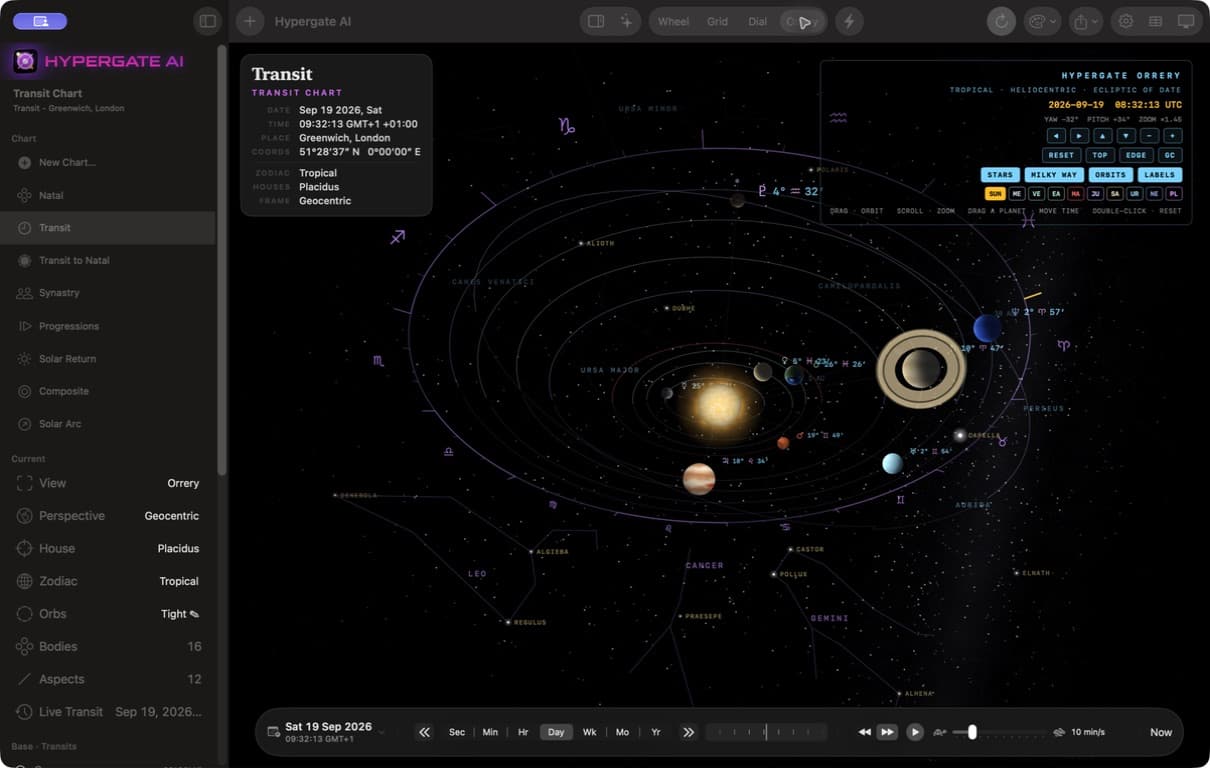Toggle the MA Mars body chip
Viewport: 1210px width, 768px height.
(x=1075, y=194)
